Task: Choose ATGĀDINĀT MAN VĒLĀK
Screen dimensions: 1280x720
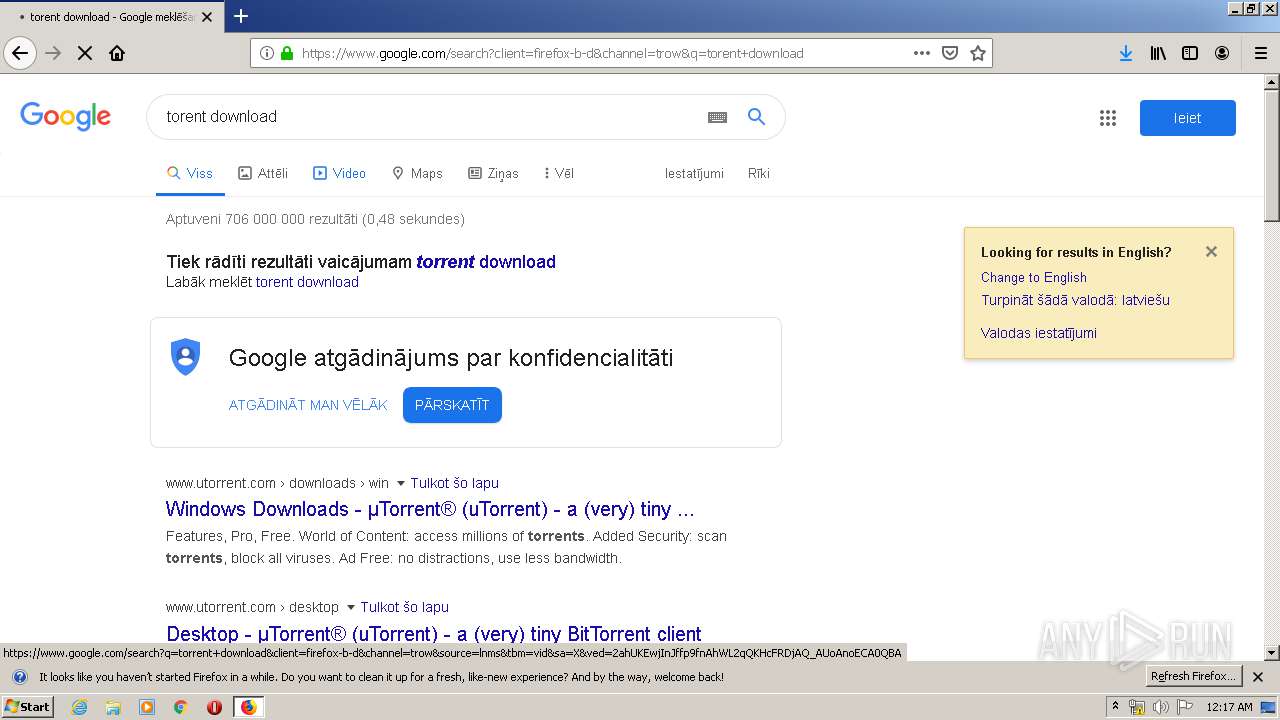Action: point(308,405)
